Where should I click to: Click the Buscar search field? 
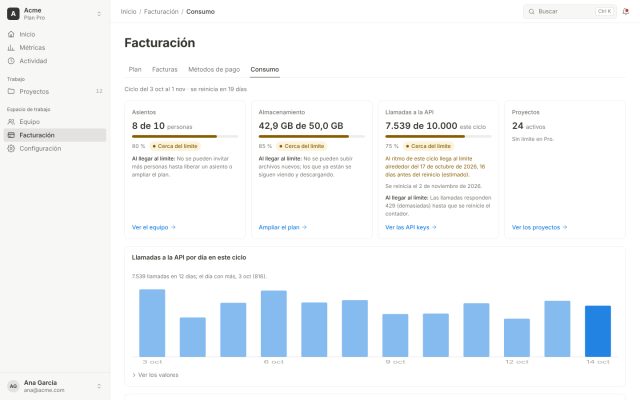tap(570, 11)
